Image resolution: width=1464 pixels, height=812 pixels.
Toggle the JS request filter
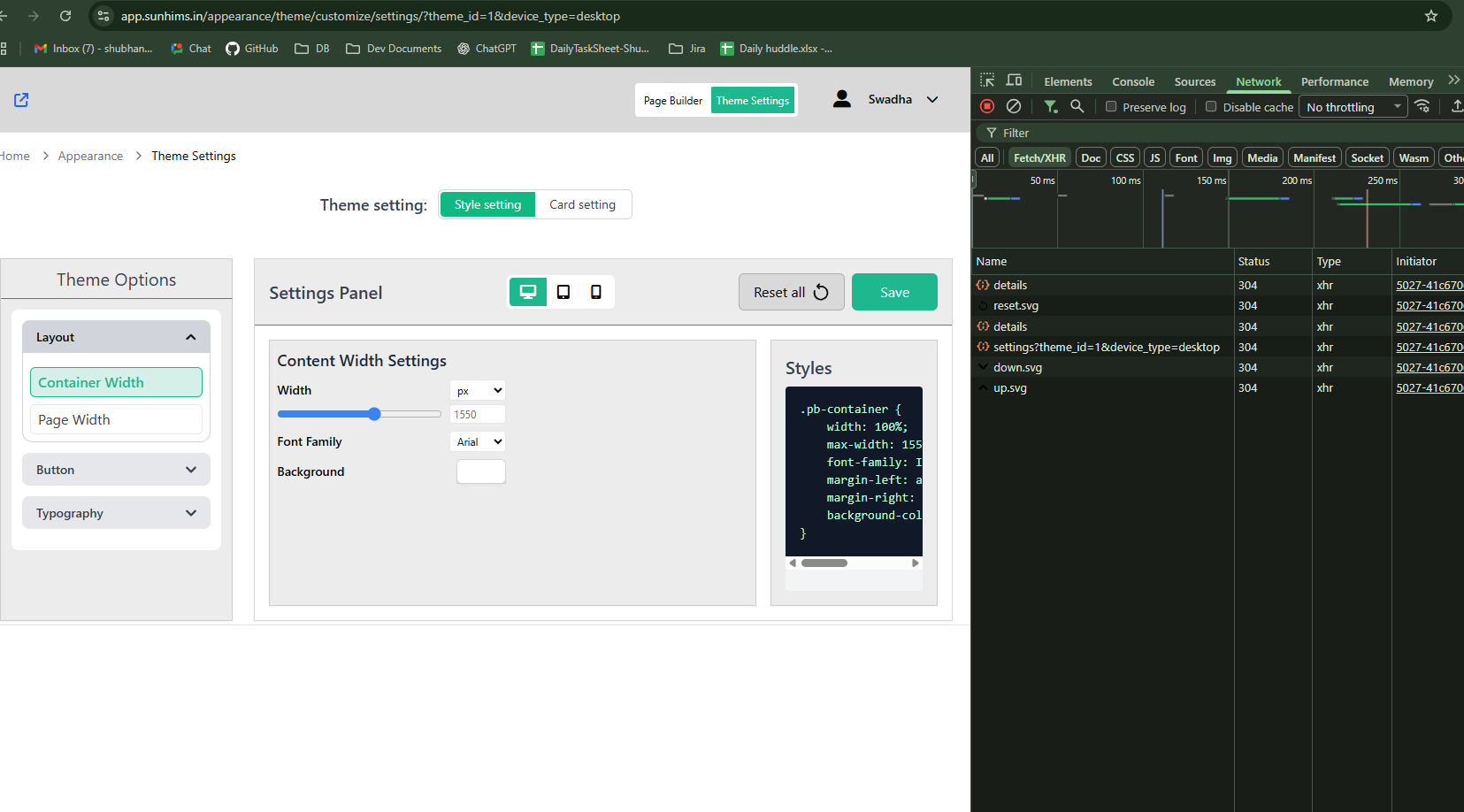pos(1154,157)
